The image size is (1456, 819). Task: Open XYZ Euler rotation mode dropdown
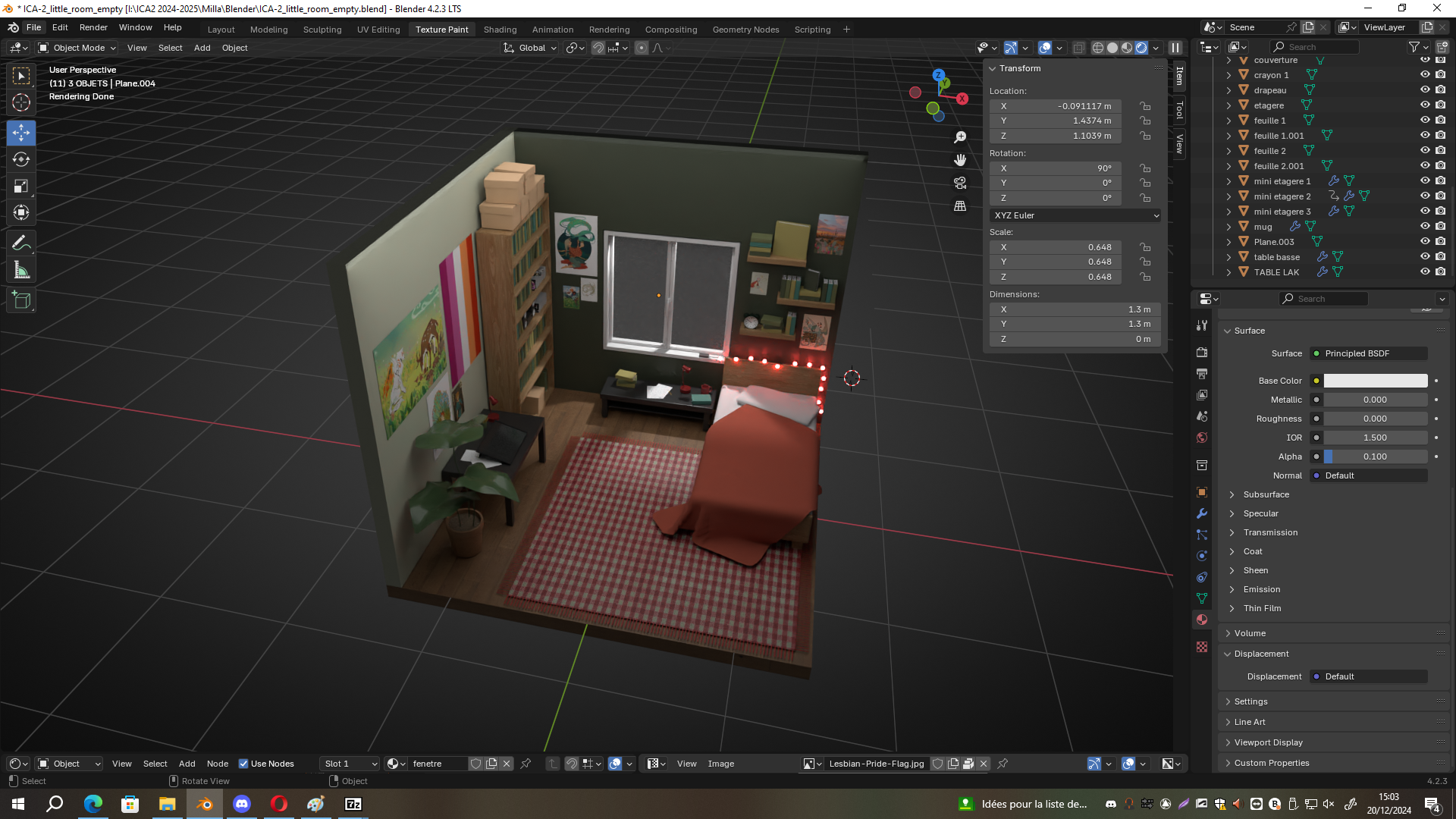point(1075,215)
